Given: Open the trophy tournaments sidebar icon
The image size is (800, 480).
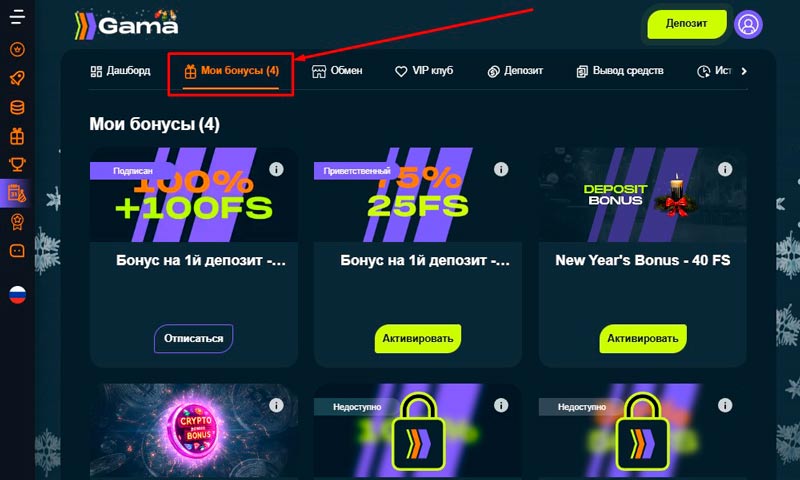Looking at the screenshot, I should tap(17, 164).
